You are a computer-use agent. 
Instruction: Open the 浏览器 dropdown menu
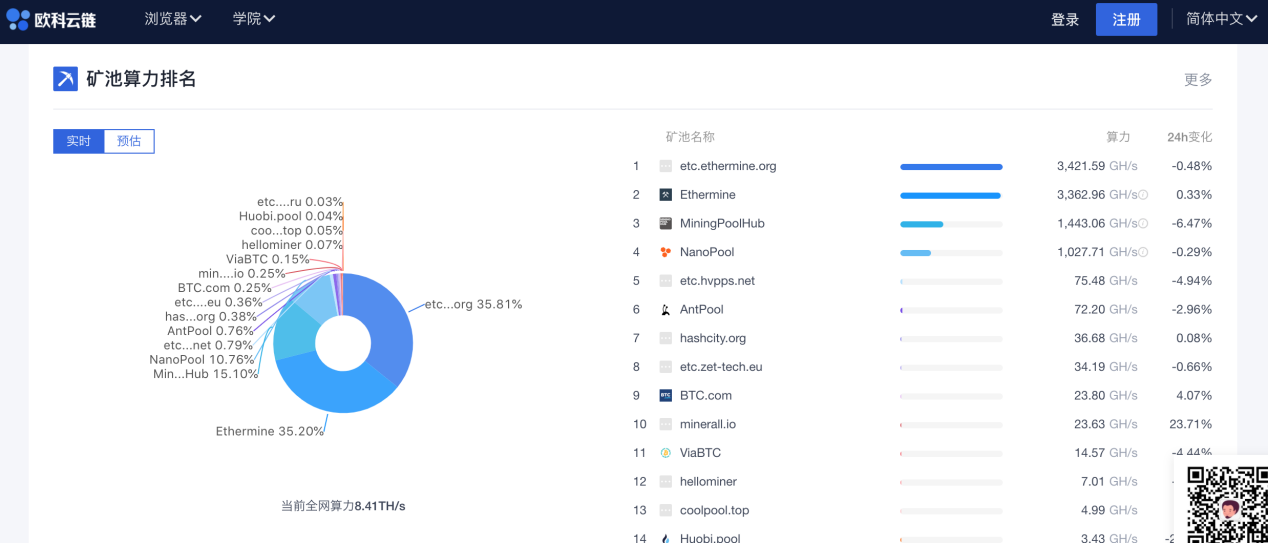173,19
